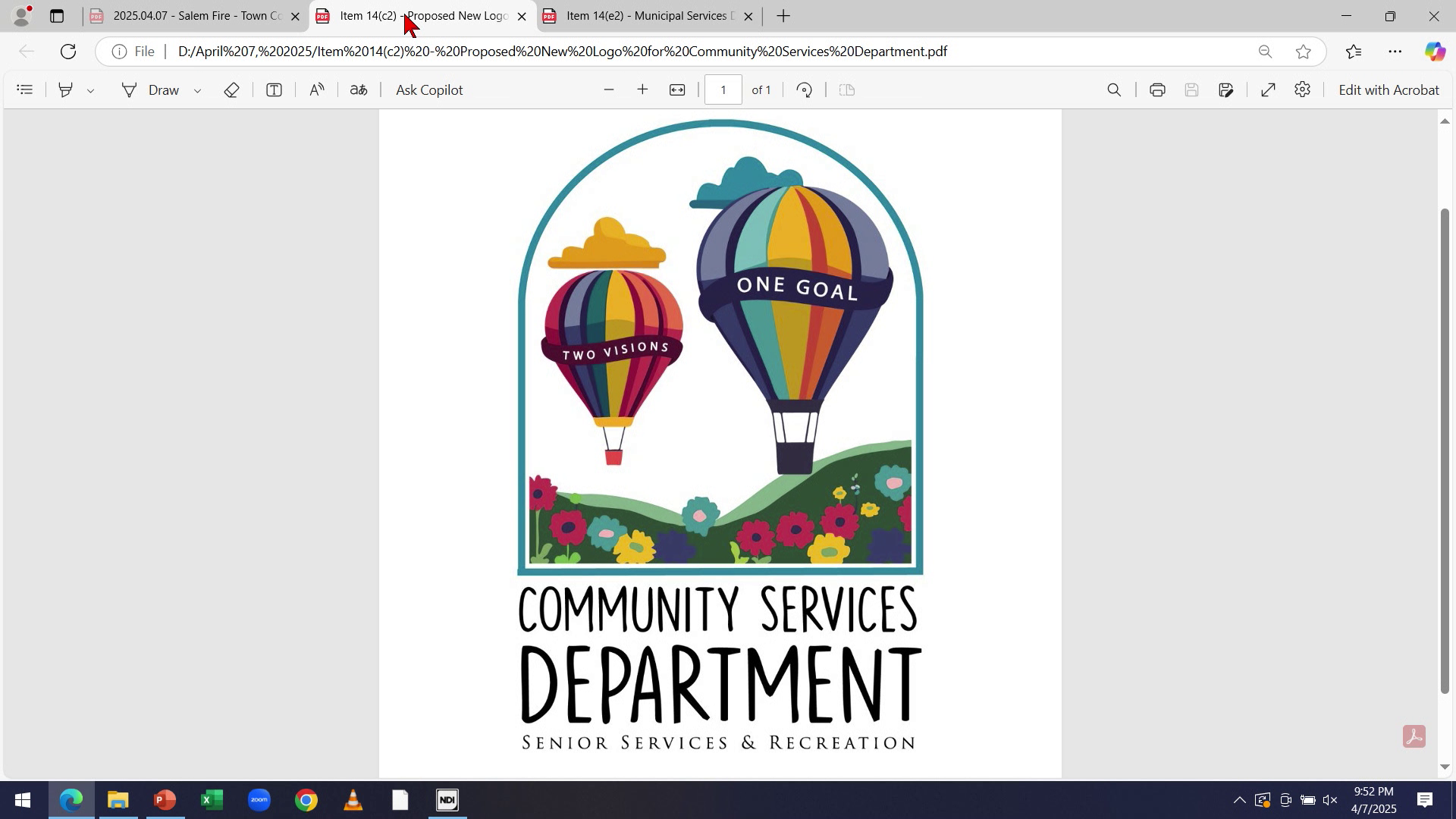Click the vertical scrollbar thumb
Image resolution: width=1456 pixels, height=819 pixels.
1445,451
